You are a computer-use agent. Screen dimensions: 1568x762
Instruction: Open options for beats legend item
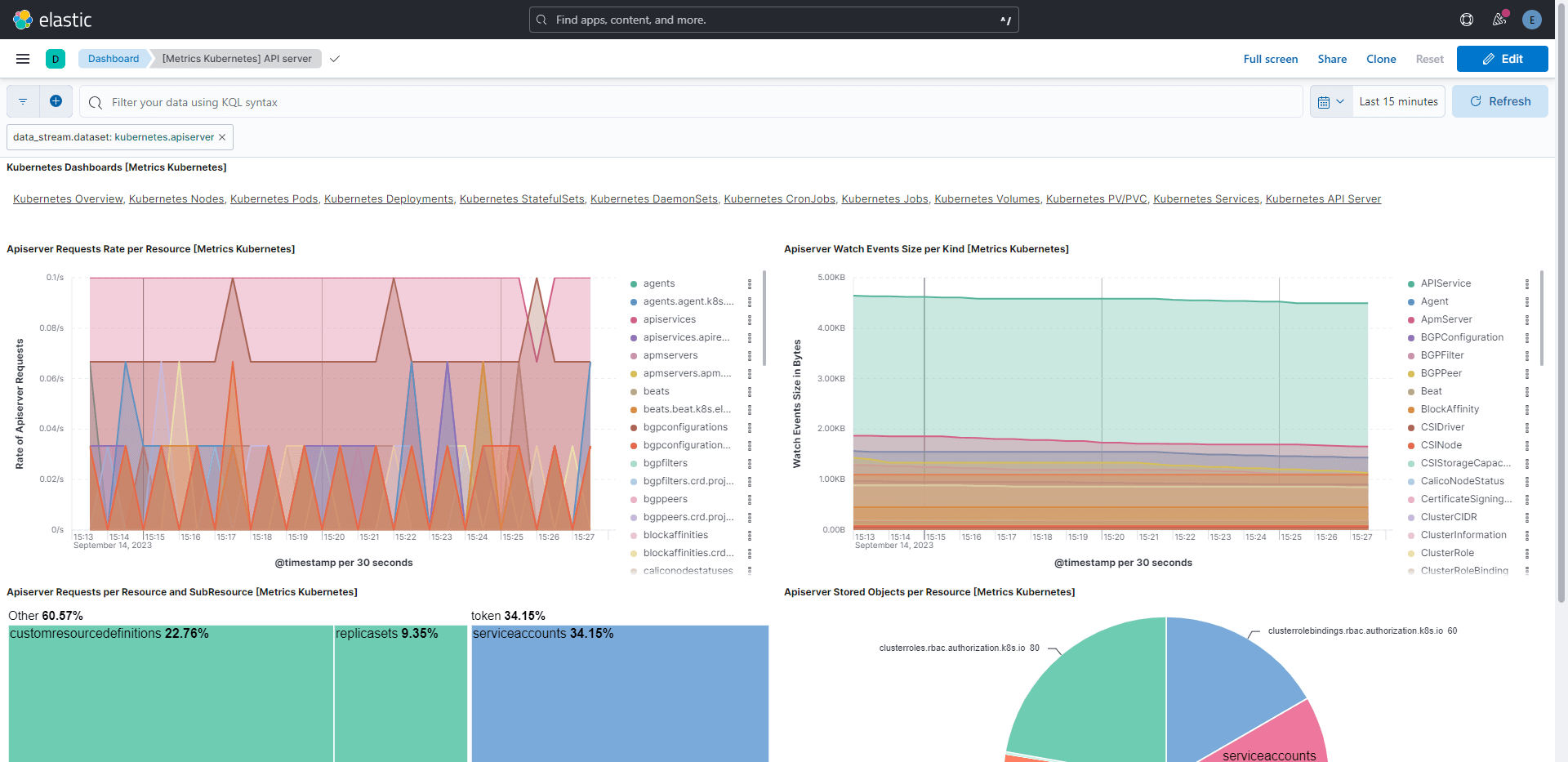[x=750, y=391]
